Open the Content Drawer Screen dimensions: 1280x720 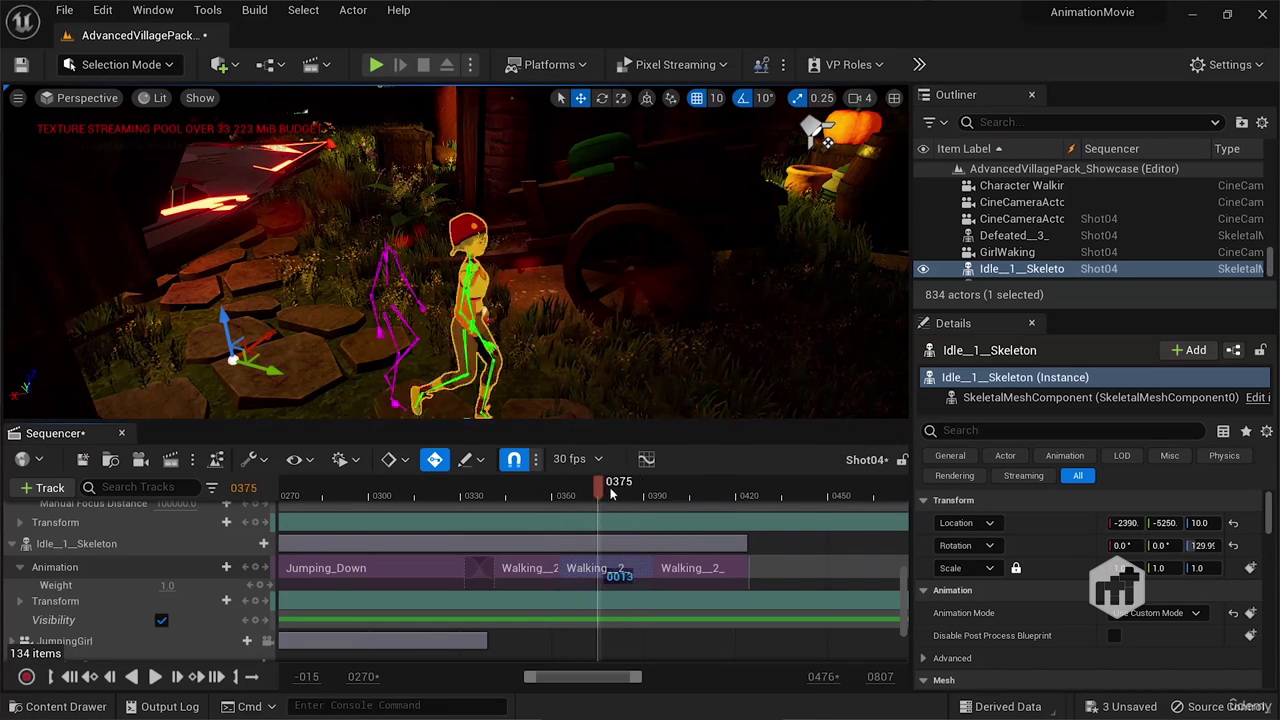point(56,706)
